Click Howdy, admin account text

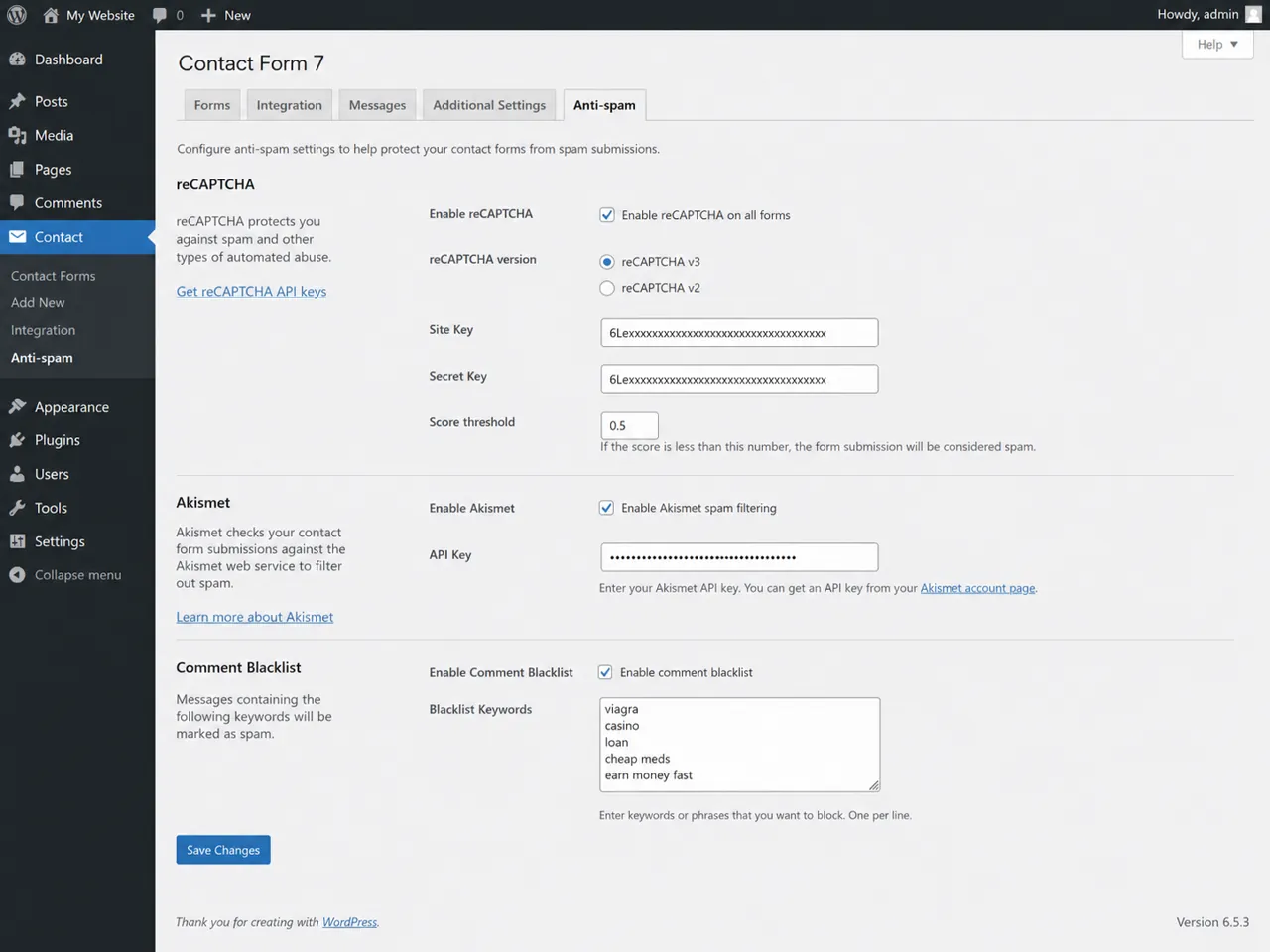[1198, 15]
